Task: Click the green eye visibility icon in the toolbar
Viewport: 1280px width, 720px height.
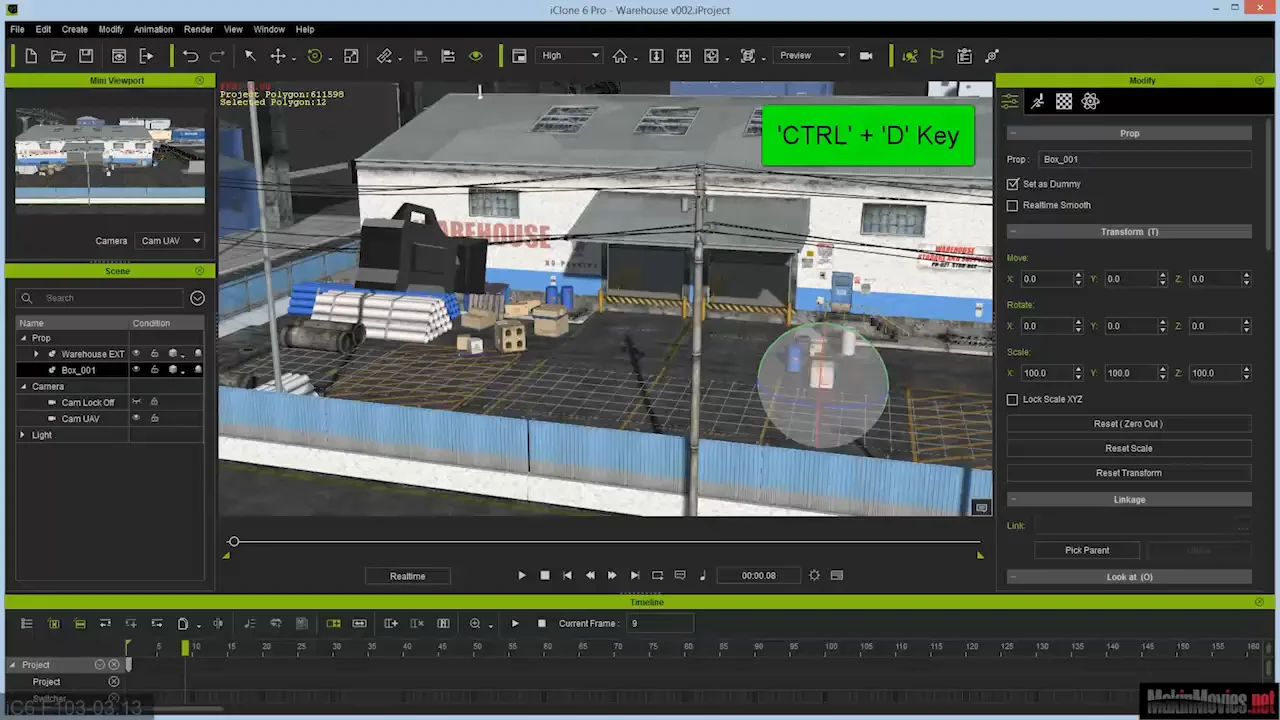Action: point(476,56)
